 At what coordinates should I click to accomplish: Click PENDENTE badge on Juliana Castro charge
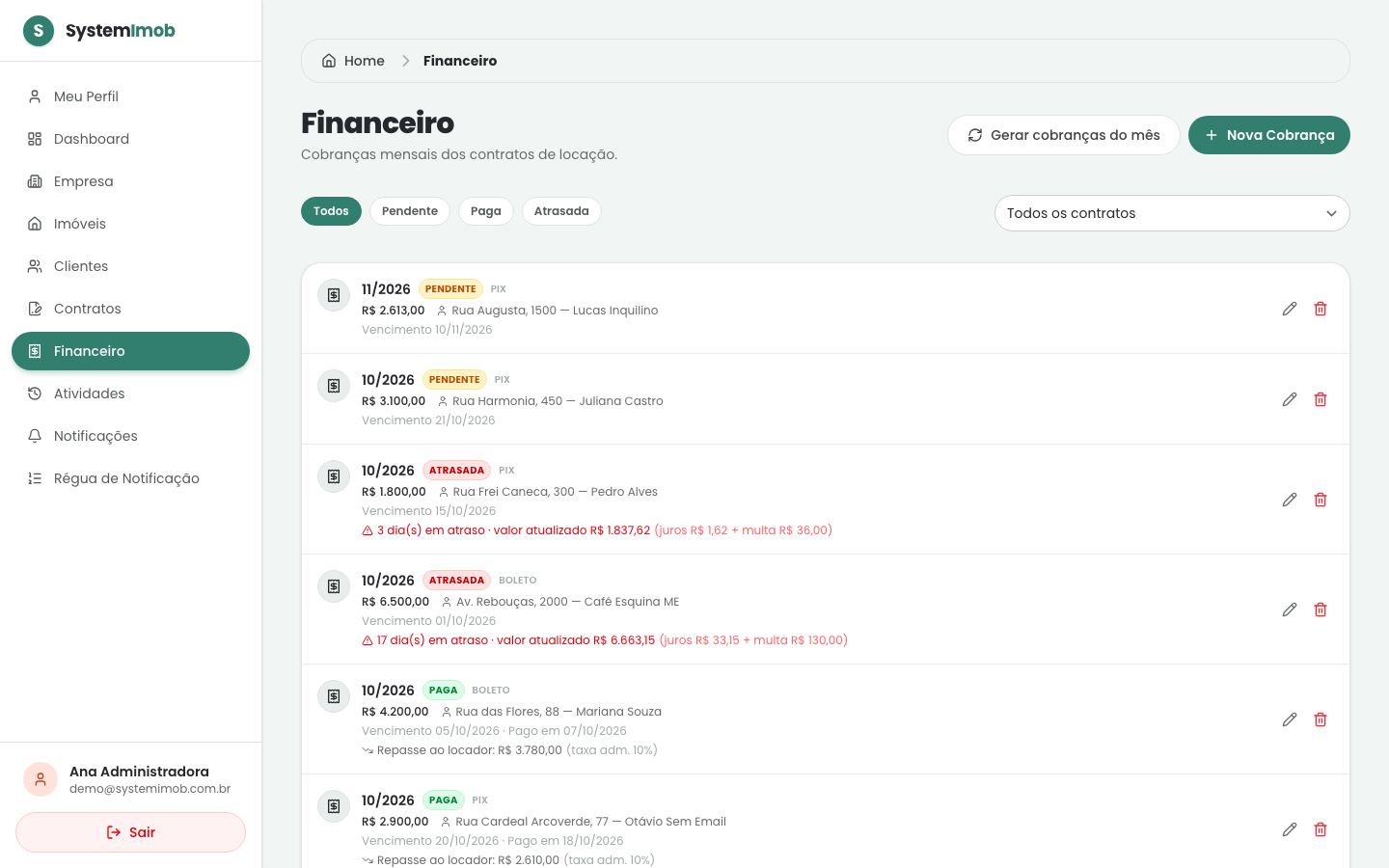point(454,380)
